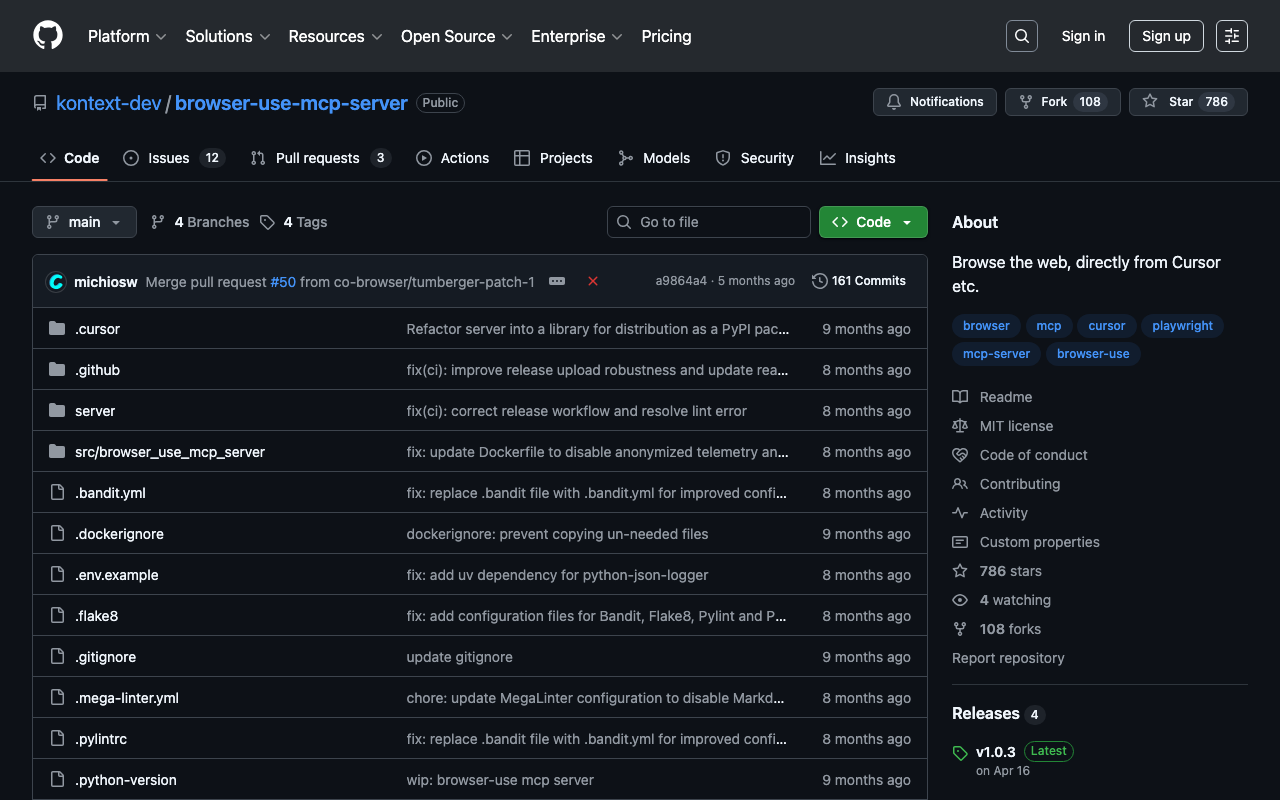Open the 161 Commits history link
The height and width of the screenshot is (800, 1280).
(x=859, y=281)
